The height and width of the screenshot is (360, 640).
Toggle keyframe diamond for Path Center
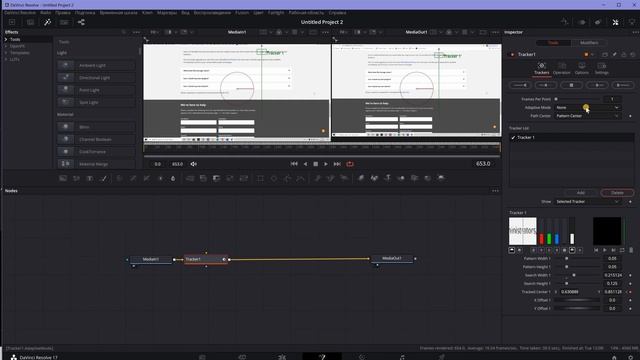(x=630, y=116)
